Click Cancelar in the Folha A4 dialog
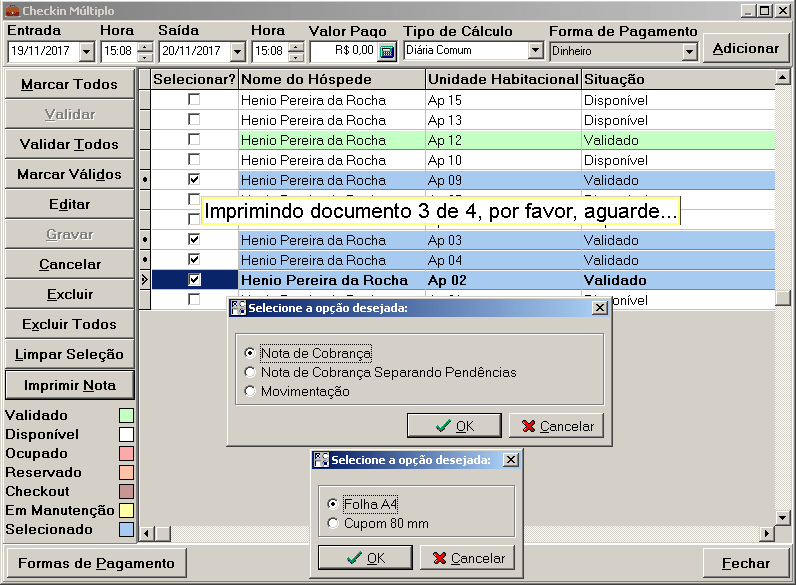796x585 pixels. click(x=468, y=558)
